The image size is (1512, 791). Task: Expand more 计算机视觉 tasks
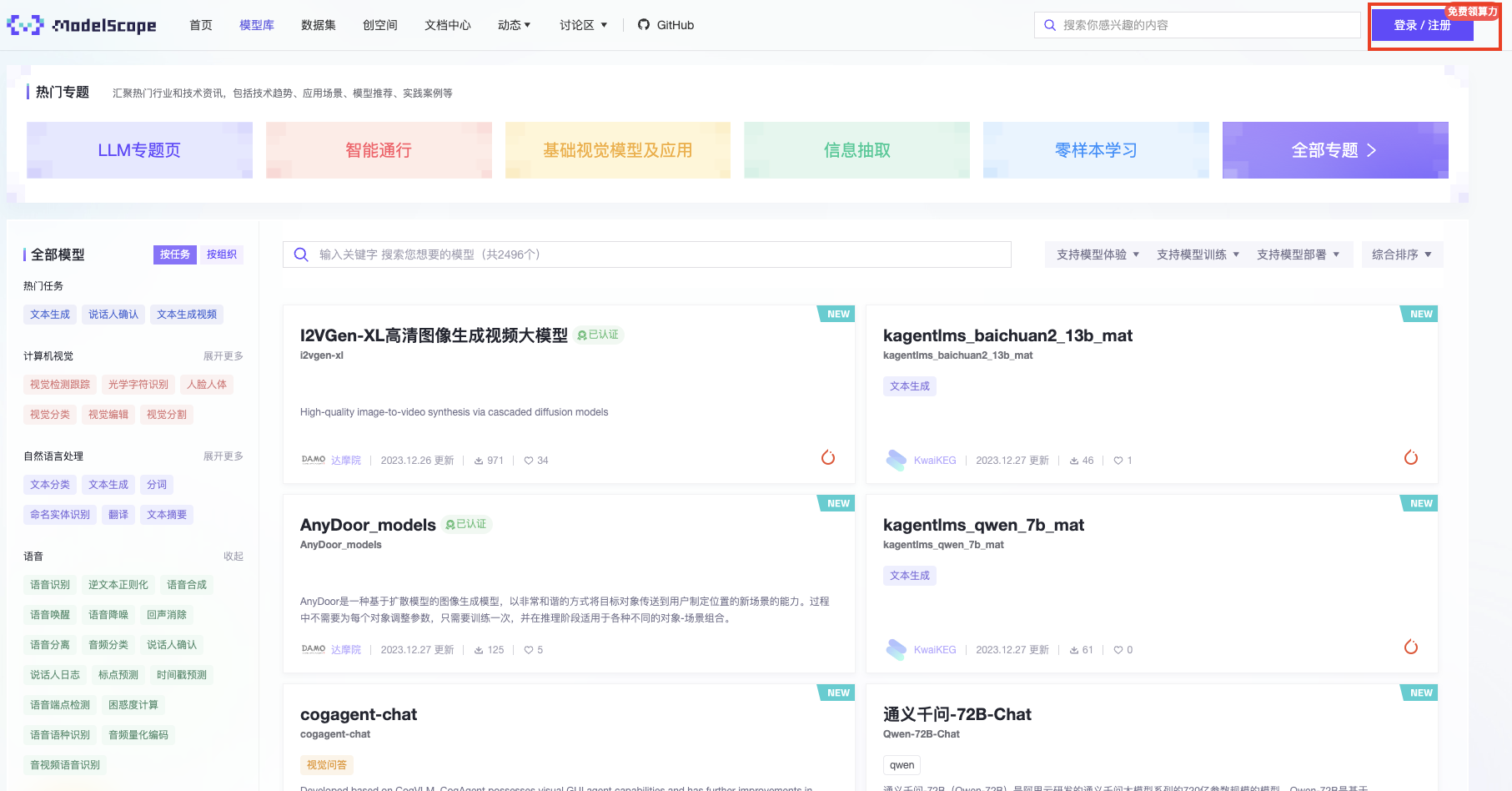point(224,356)
